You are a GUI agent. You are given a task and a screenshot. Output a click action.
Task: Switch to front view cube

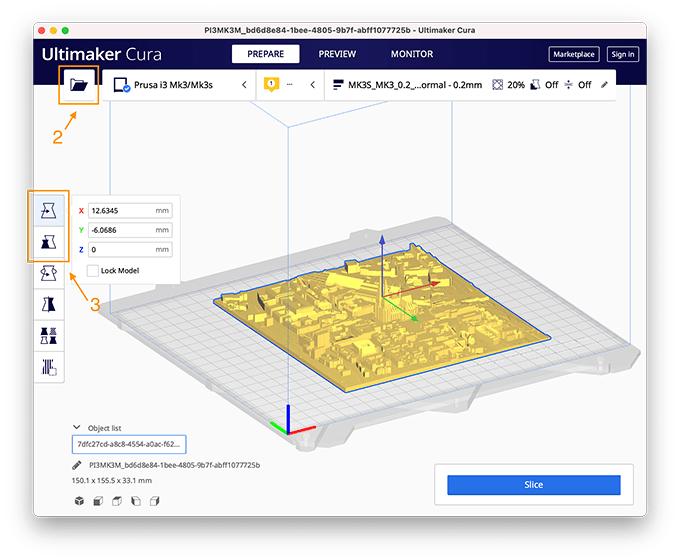pos(98,501)
